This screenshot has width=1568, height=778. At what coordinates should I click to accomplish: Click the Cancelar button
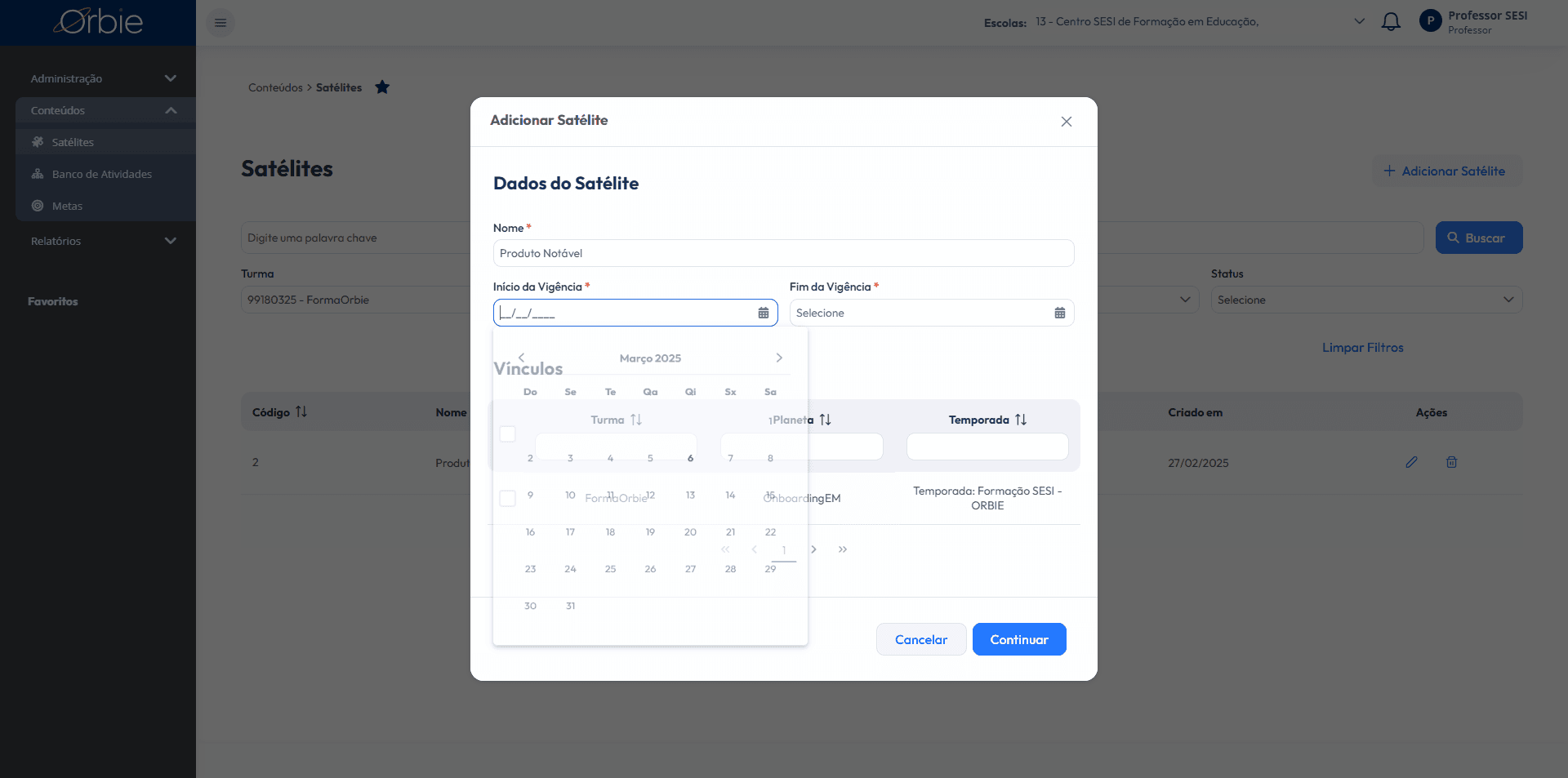coord(921,639)
